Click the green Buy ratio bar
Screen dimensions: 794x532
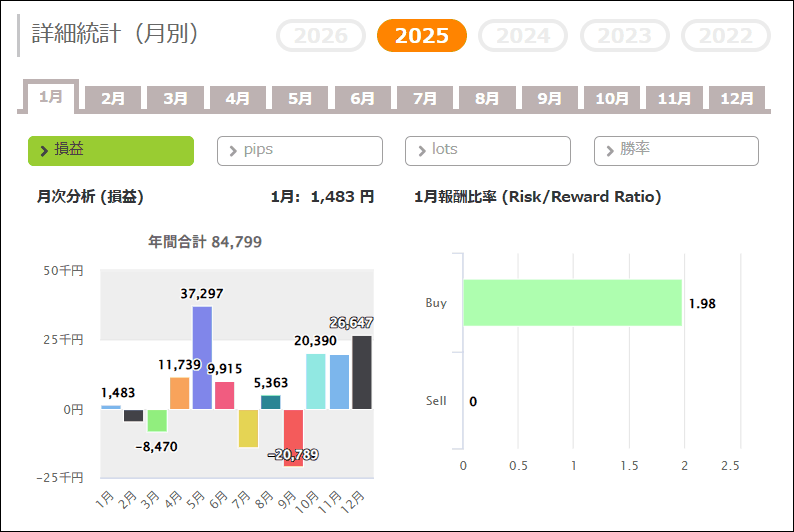click(x=572, y=303)
